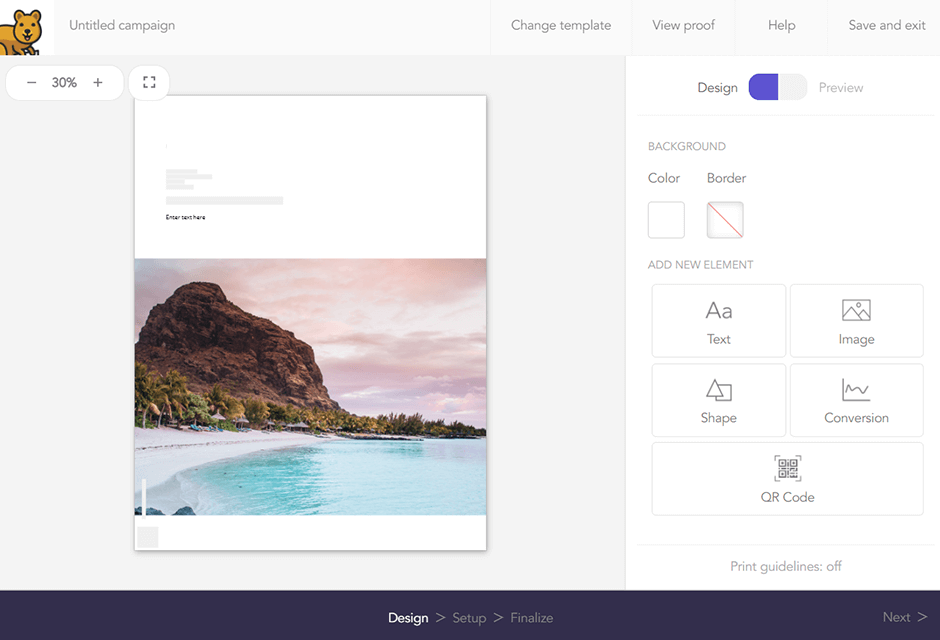Click Change template in top bar

561,25
